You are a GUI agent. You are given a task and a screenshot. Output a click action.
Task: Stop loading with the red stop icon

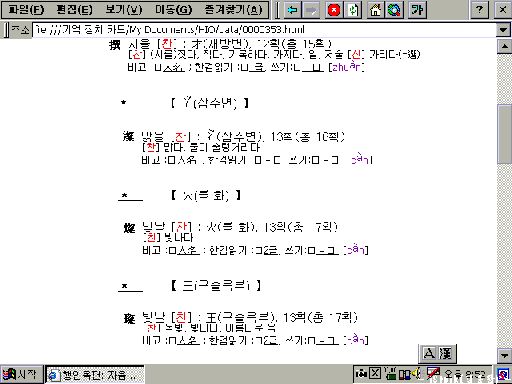click(x=334, y=10)
